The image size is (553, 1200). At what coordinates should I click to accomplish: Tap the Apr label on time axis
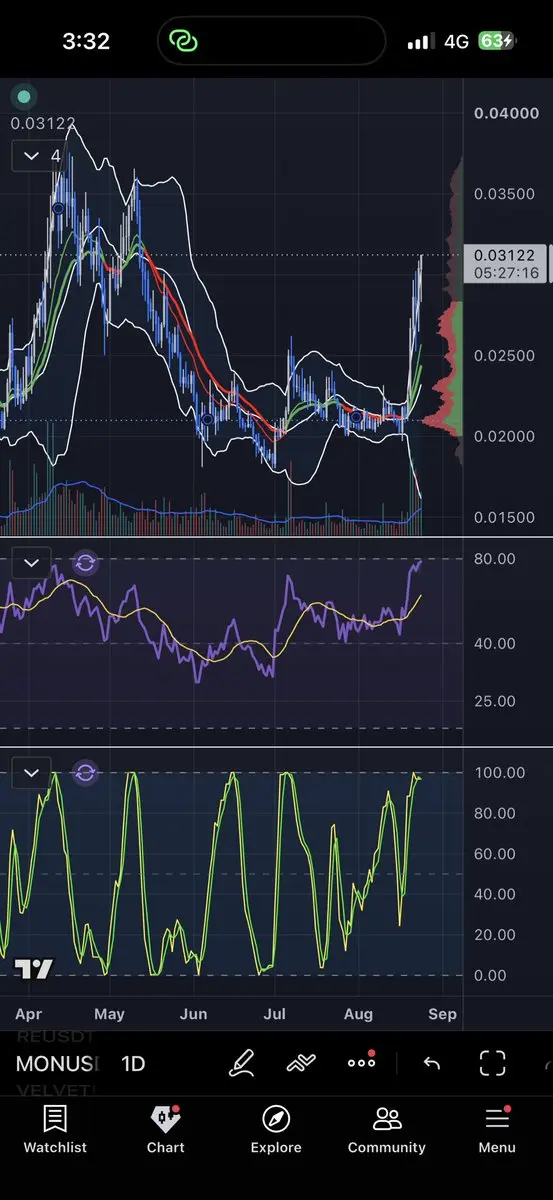coord(29,1014)
